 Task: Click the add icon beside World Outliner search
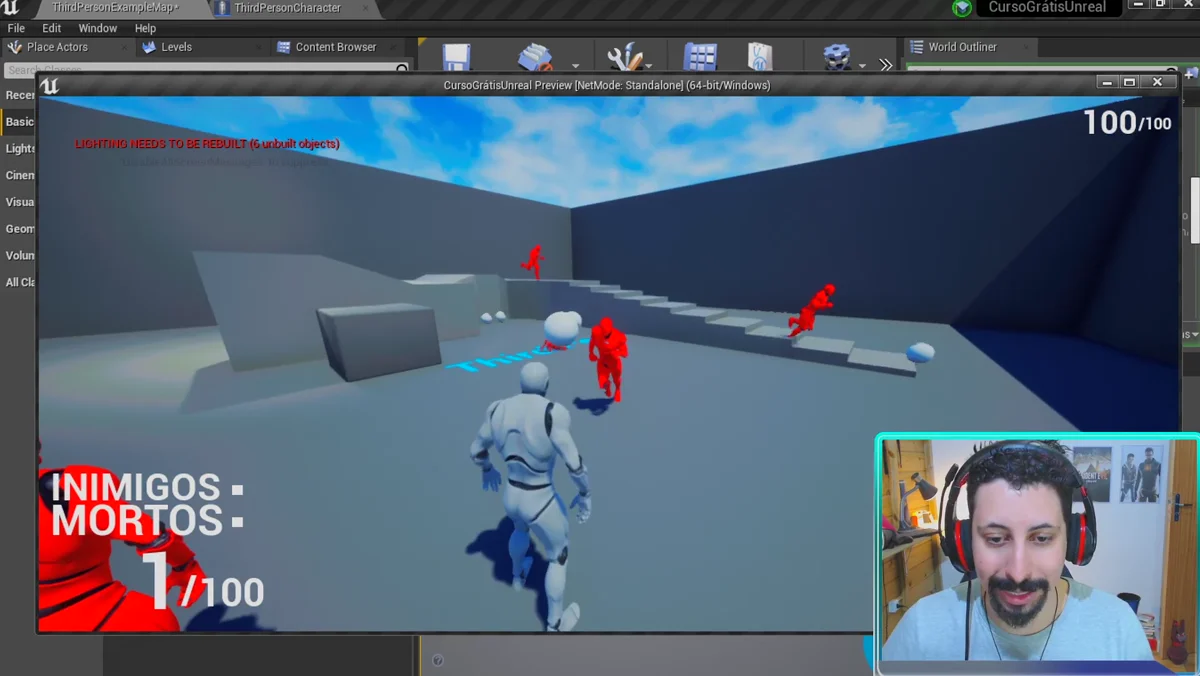1191,73
